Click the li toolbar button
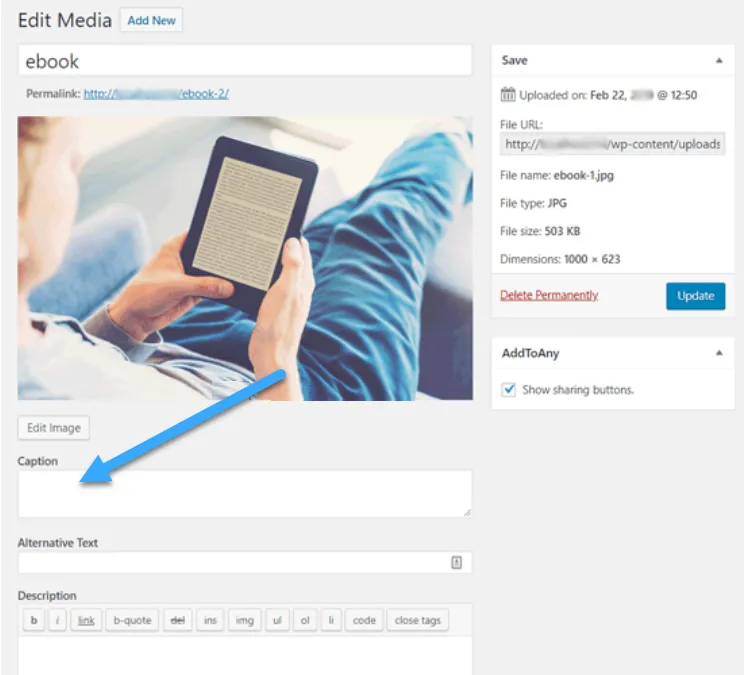This screenshot has width=745, height=675. click(331, 620)
